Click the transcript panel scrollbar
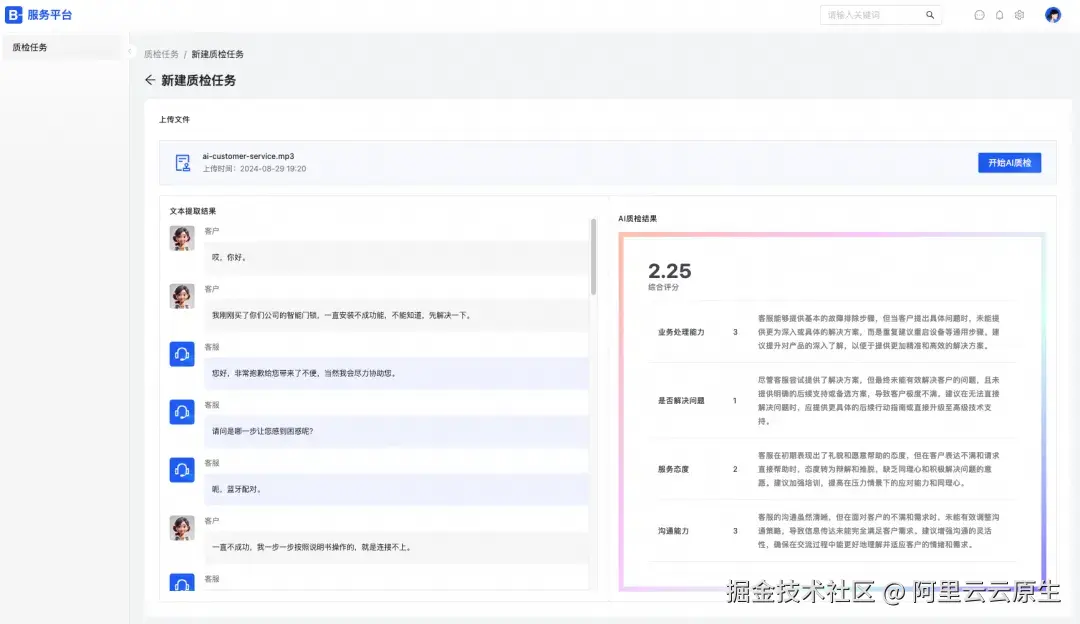Image resolution: width=1080 pixels, height=624 pixels. tap(593, 256)
